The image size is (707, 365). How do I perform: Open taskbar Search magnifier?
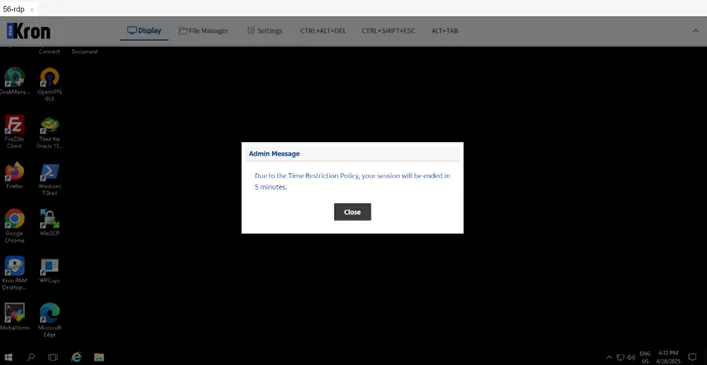[x=31, y=357]
